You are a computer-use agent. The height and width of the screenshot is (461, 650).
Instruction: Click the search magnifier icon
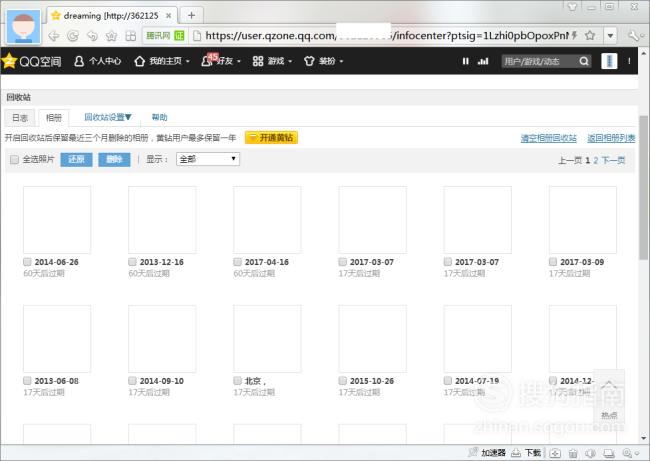[584, 61]
